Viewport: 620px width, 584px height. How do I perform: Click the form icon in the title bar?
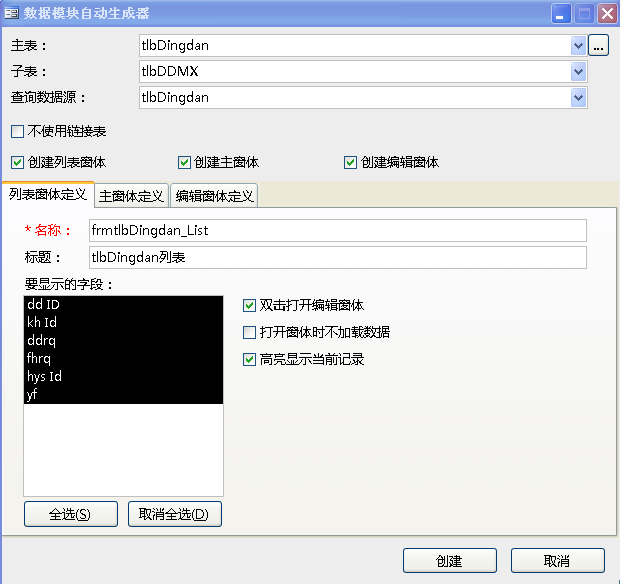coord(11,13)
